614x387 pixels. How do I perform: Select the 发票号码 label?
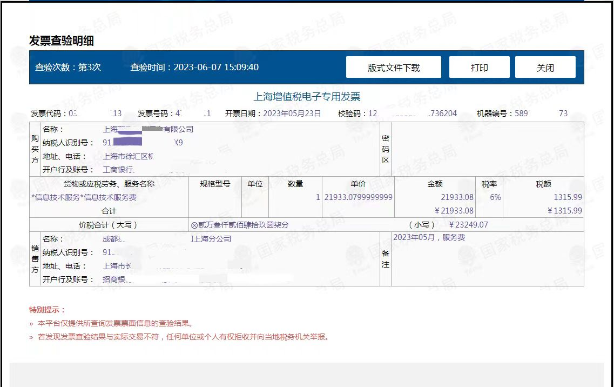coord(155,114)
